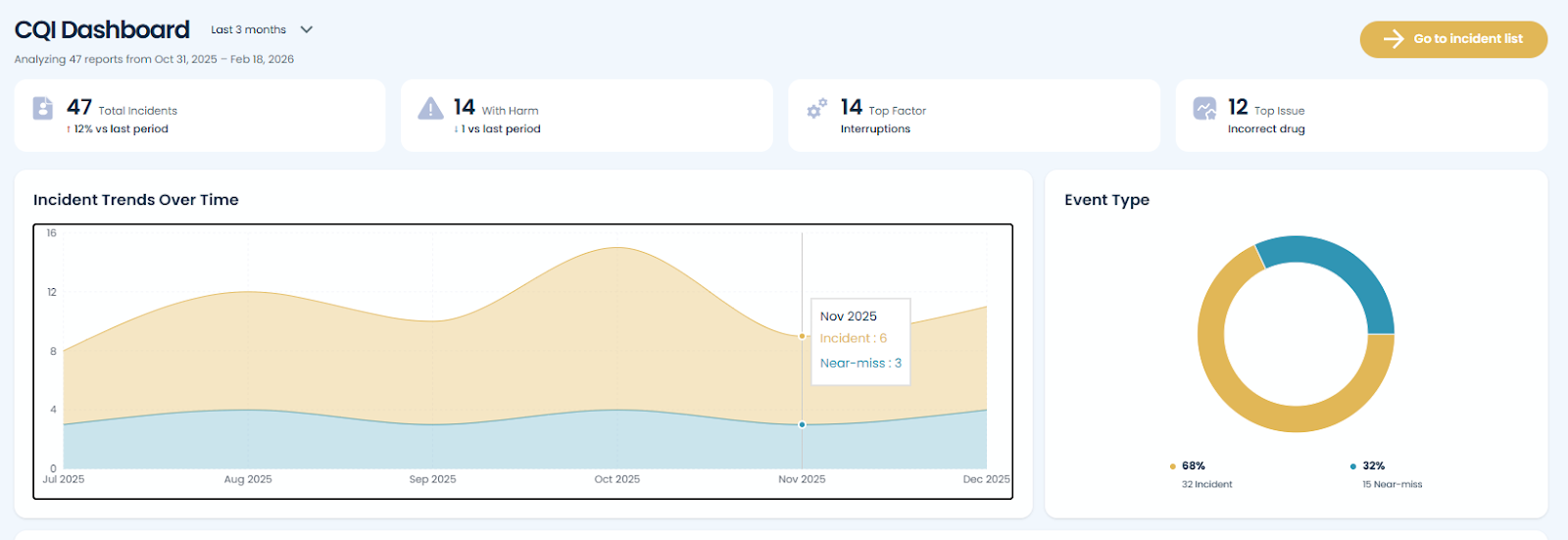This screenshot has width=1568, height=540.
Task: Click the blue Near-miss legend dot
Action: (x=1353, y=466)
